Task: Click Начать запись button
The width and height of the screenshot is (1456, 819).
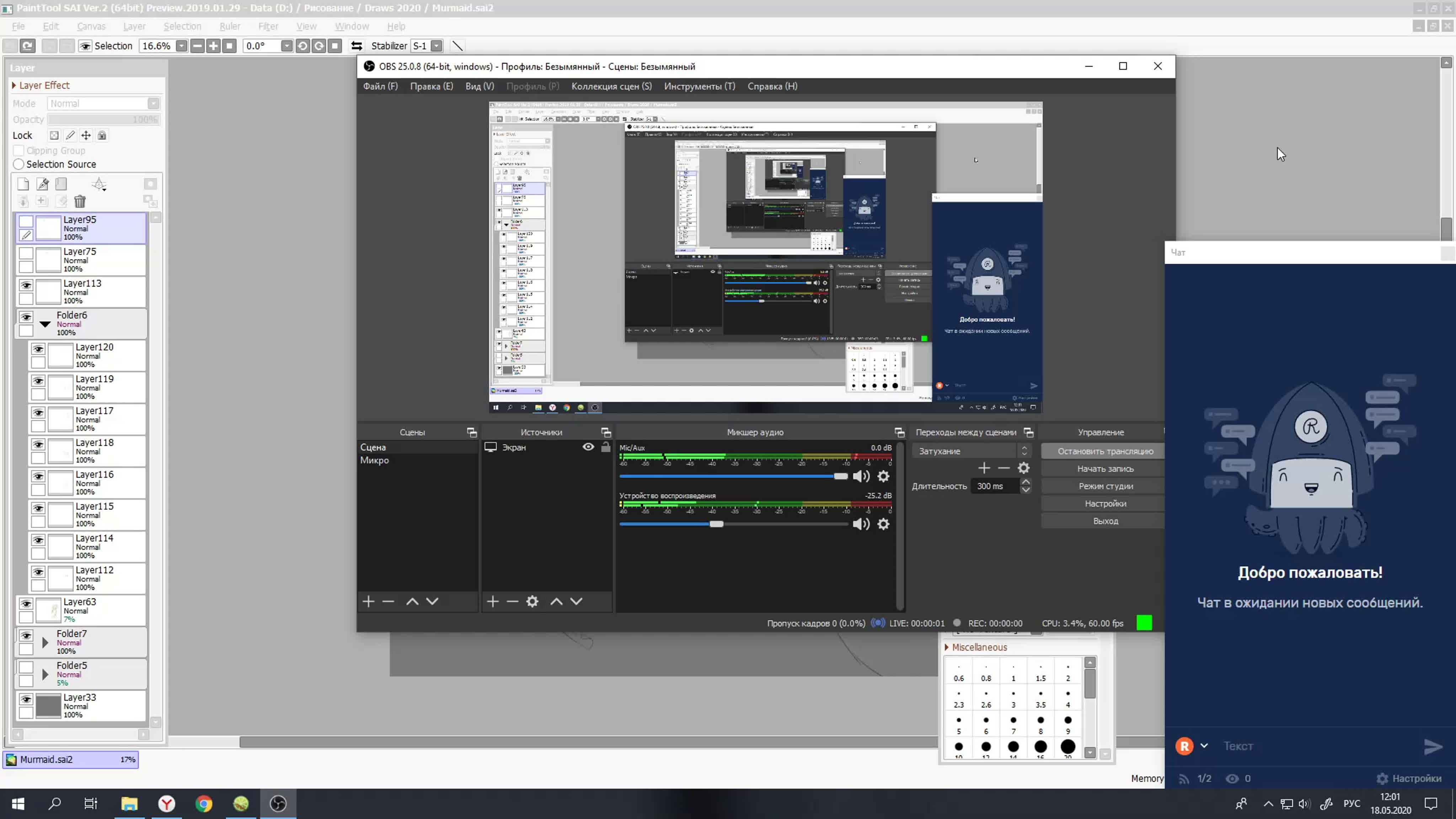Action: pos(1105,469)
